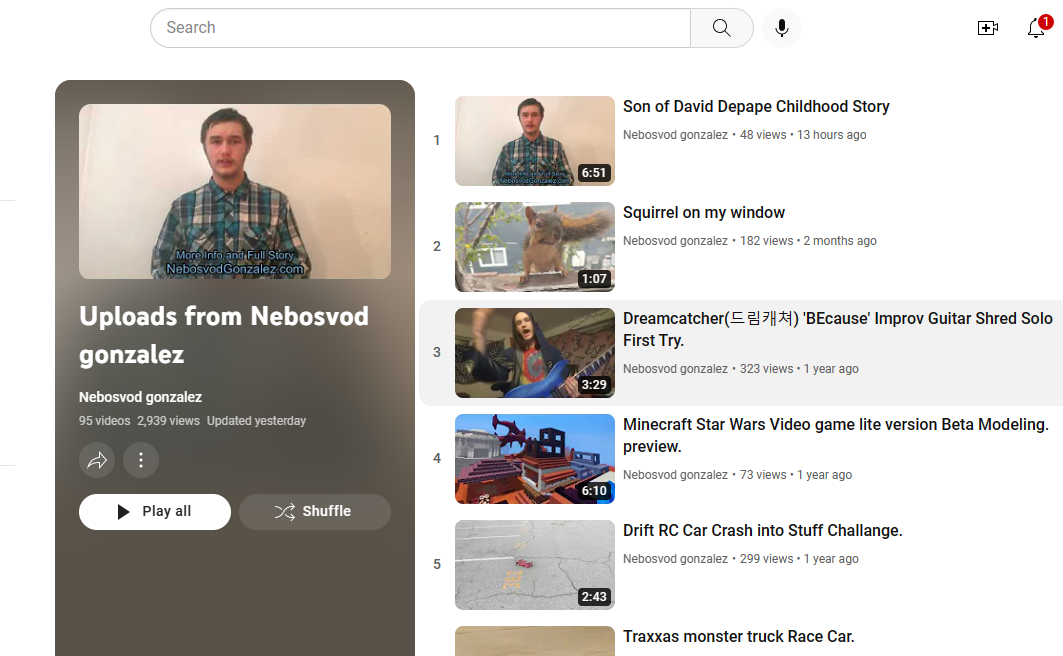Open the Dreamcatcher guitar solo thumbnail
The width and height of the screenshot is (1063, 656).
pyautogui.click(x=535, y=353)
